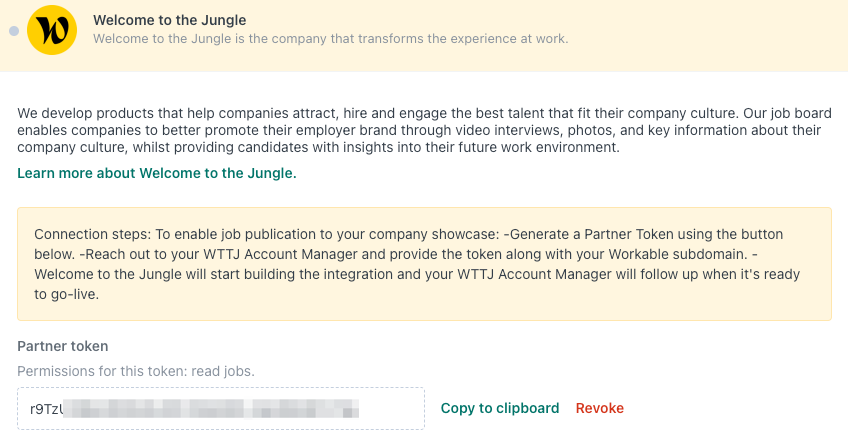Copy the partner token to clipboard
Image resolution: width=848 pixels, height=445 pixels.
tap(500, 408)
